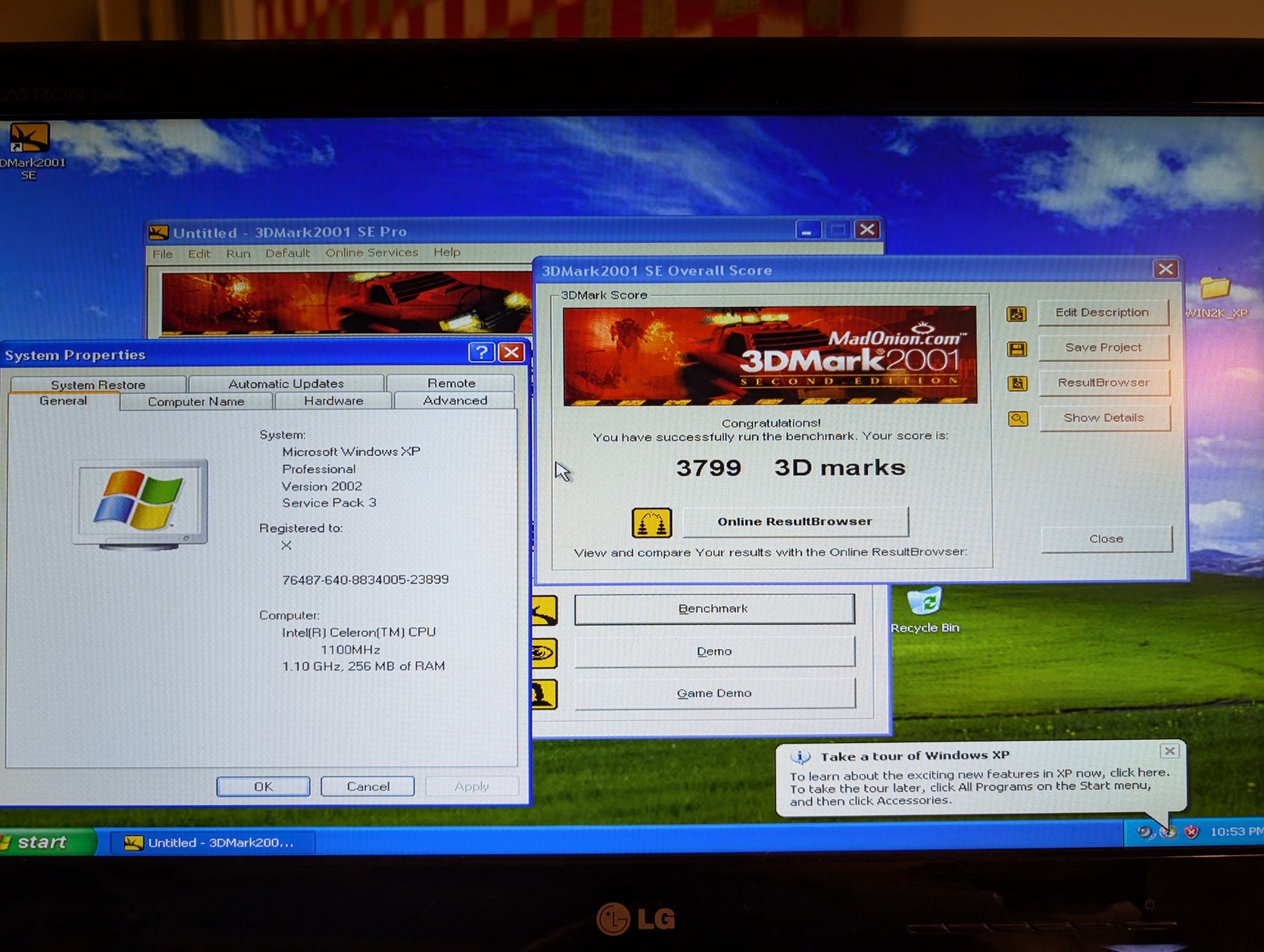
Task: Click the "1.10 GHz, 256 MB of RAM" text
Action: point(364,666)
